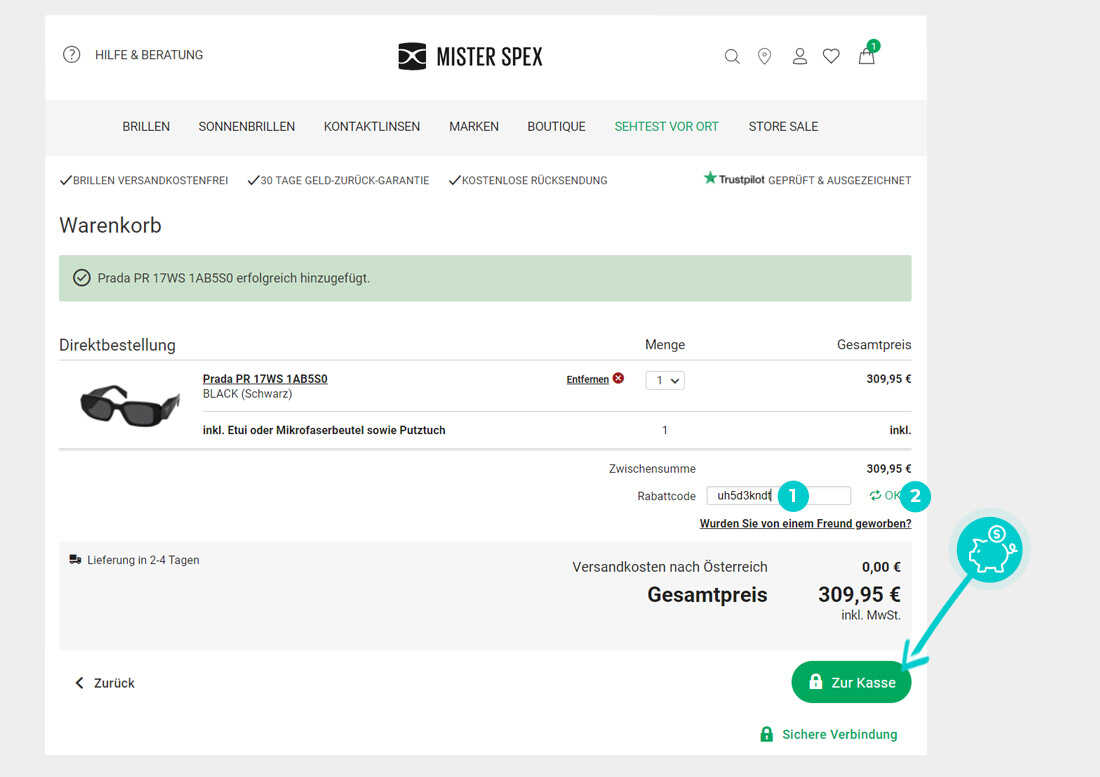Click the Entfernen link

pos(587,379)
